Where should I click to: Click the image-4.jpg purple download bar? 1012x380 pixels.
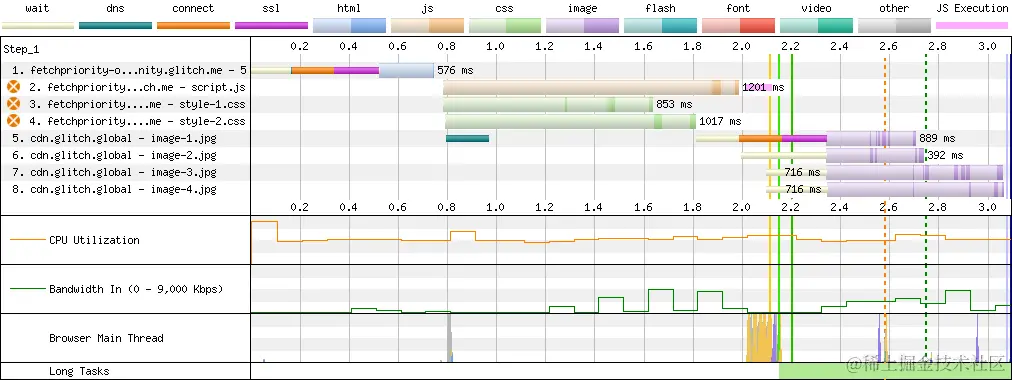915,189
